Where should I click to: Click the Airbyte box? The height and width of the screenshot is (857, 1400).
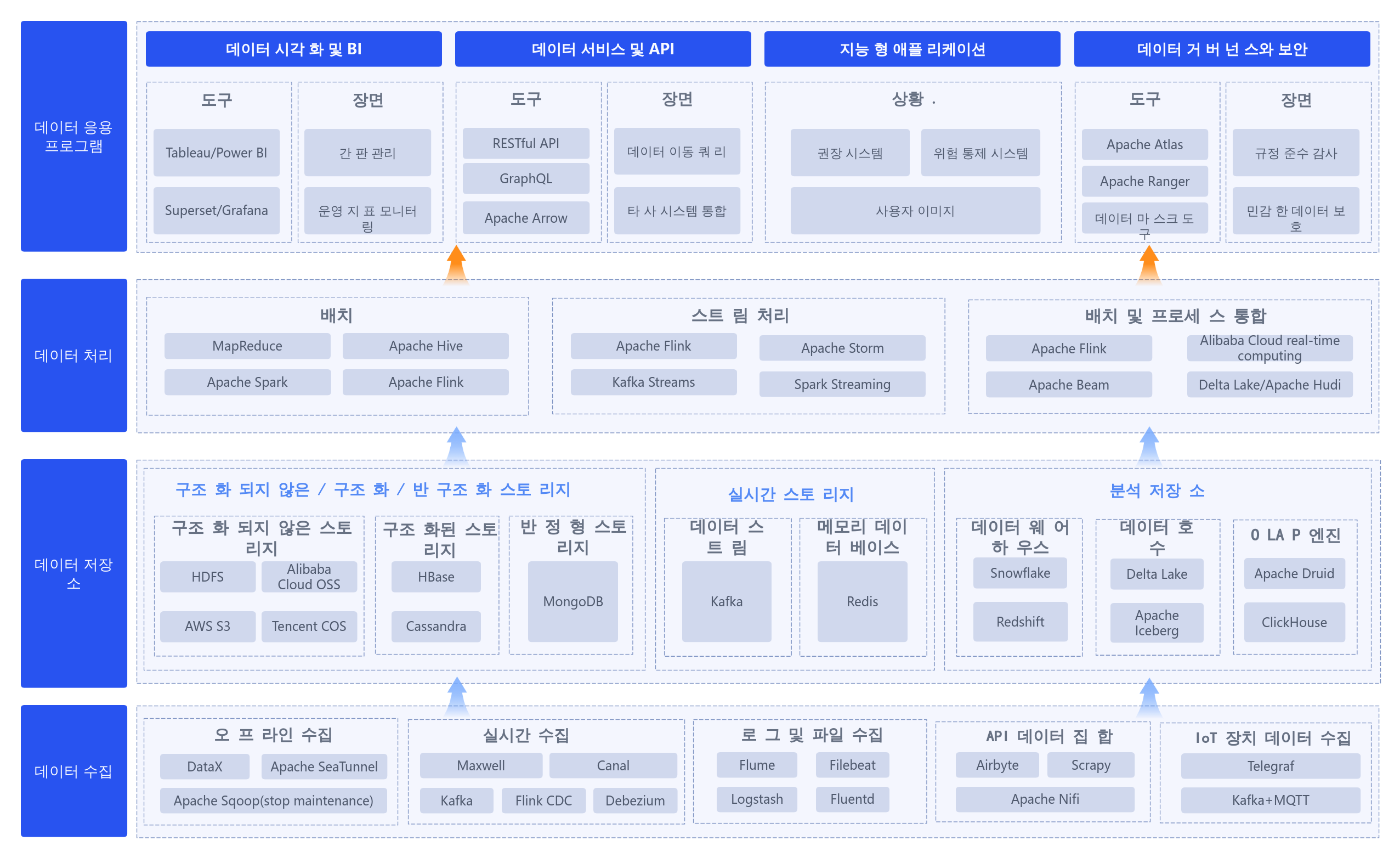coord(997,765)
